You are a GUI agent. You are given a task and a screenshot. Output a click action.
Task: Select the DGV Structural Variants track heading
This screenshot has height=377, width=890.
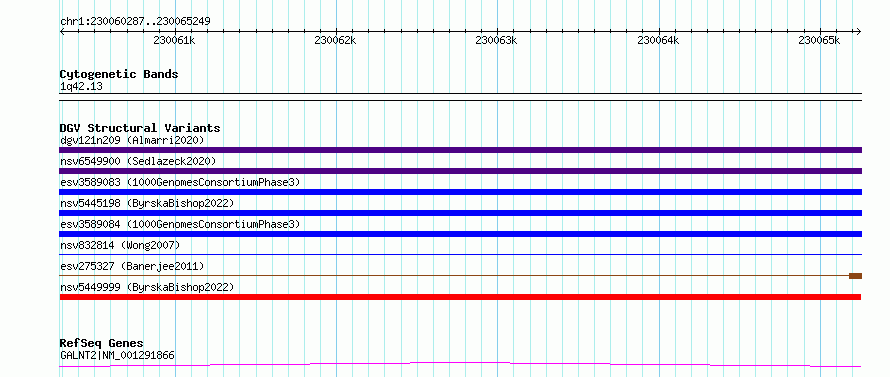click(140, 128)
